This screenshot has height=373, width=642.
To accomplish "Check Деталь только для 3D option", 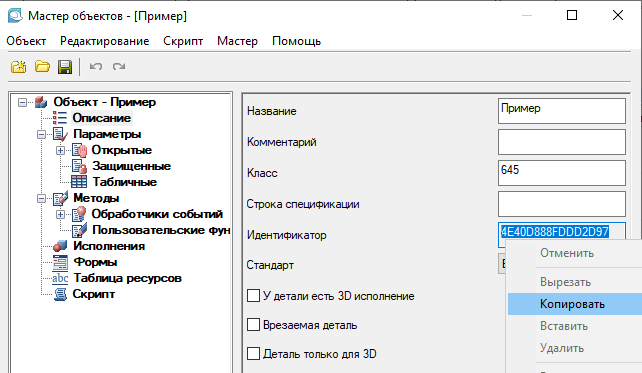I will [x=253, y=353].
